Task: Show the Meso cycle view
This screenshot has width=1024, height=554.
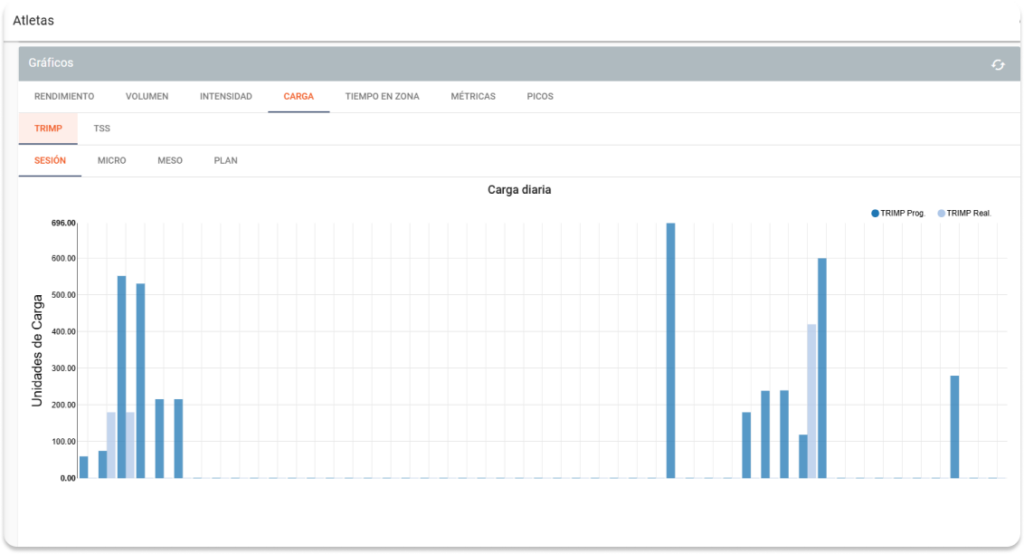Action: tap(170, 160)
